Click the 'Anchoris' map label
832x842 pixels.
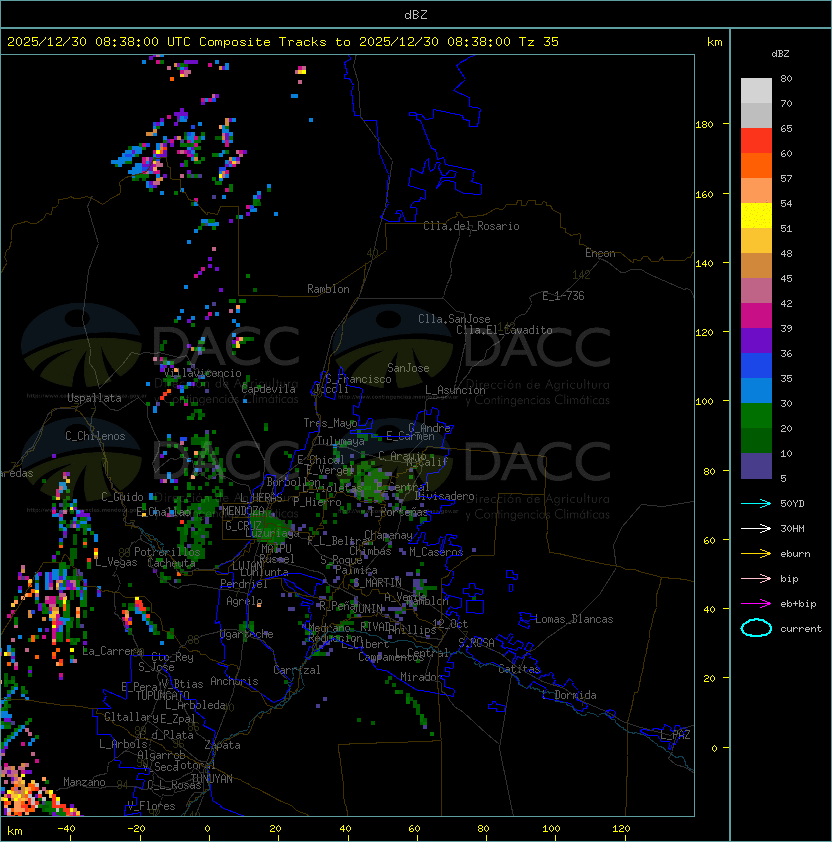234,681
